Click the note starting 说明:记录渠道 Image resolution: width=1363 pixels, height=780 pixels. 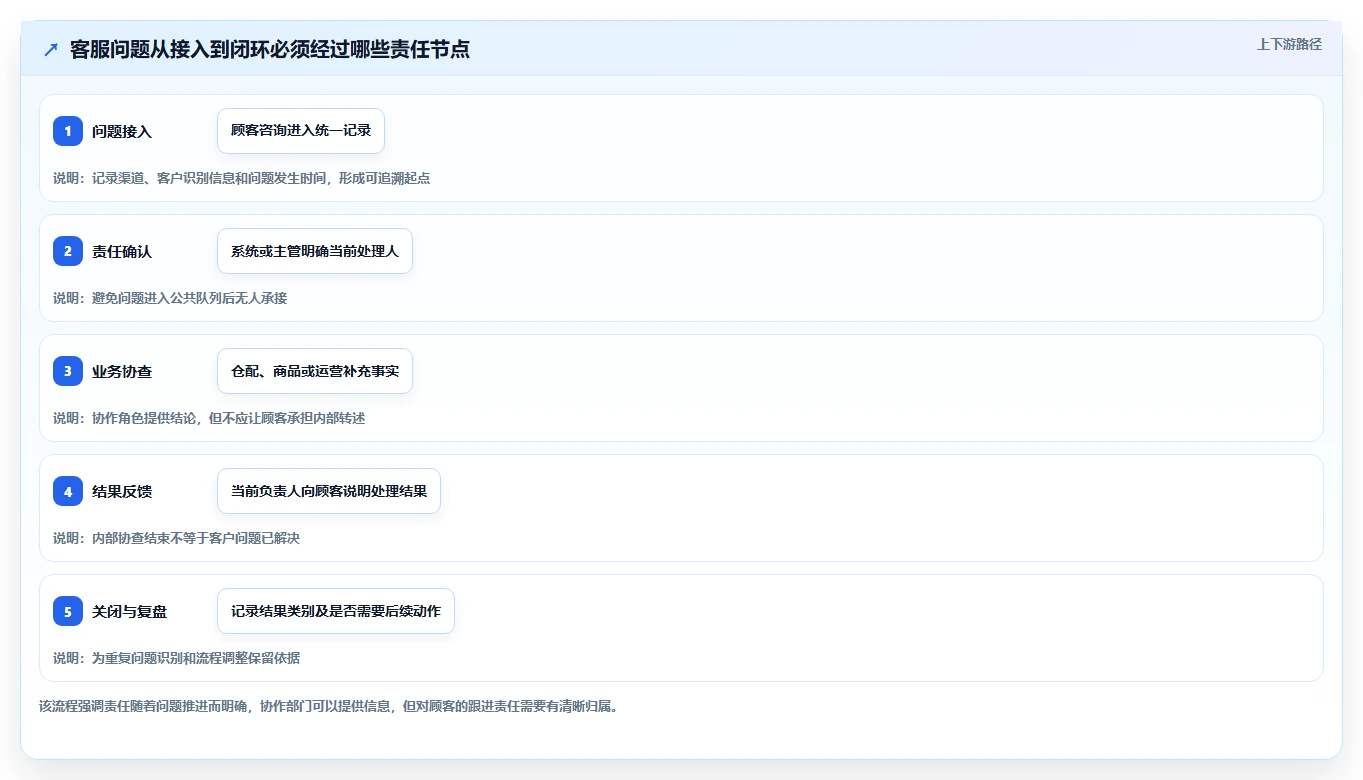pos(241,178)
